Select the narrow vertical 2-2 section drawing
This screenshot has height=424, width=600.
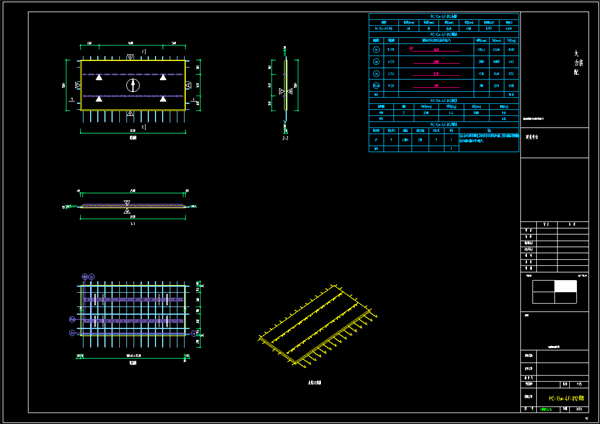click(285, 89)
